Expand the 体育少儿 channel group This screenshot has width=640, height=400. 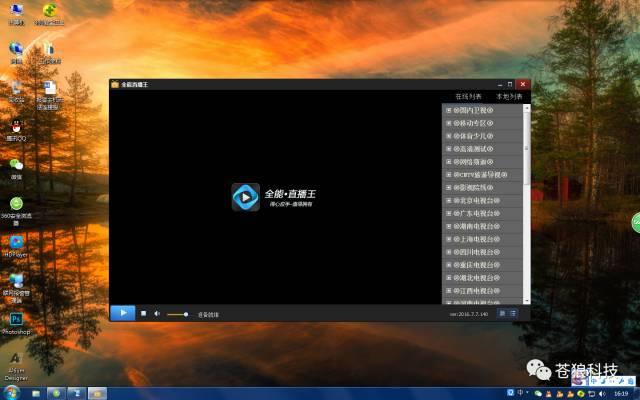pos(449,136)
